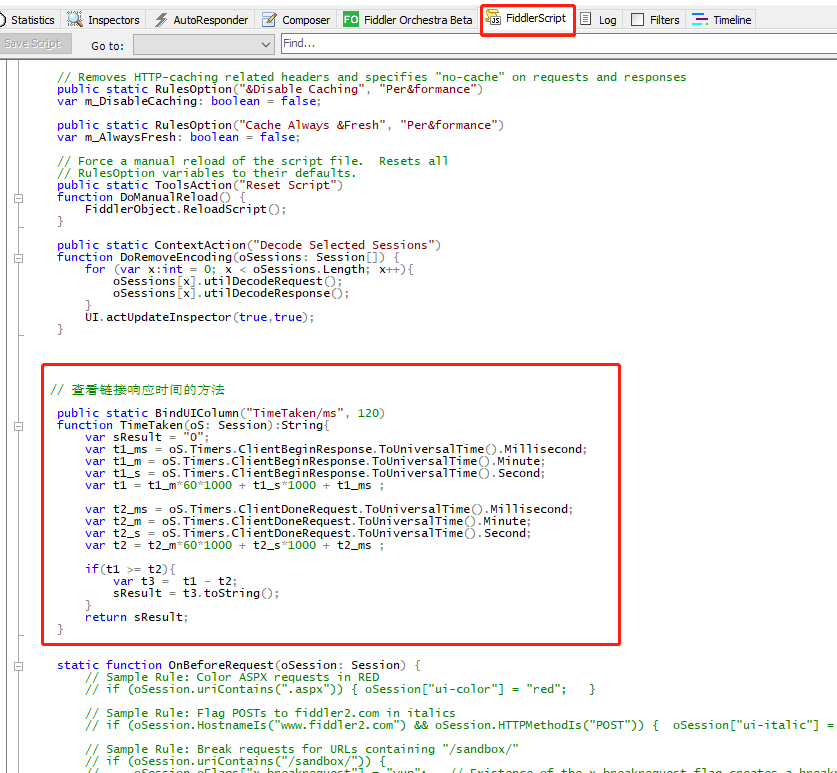Collapse the OnBeforeRequest function
Screen dimensions: 837x773
pos(19,666)
